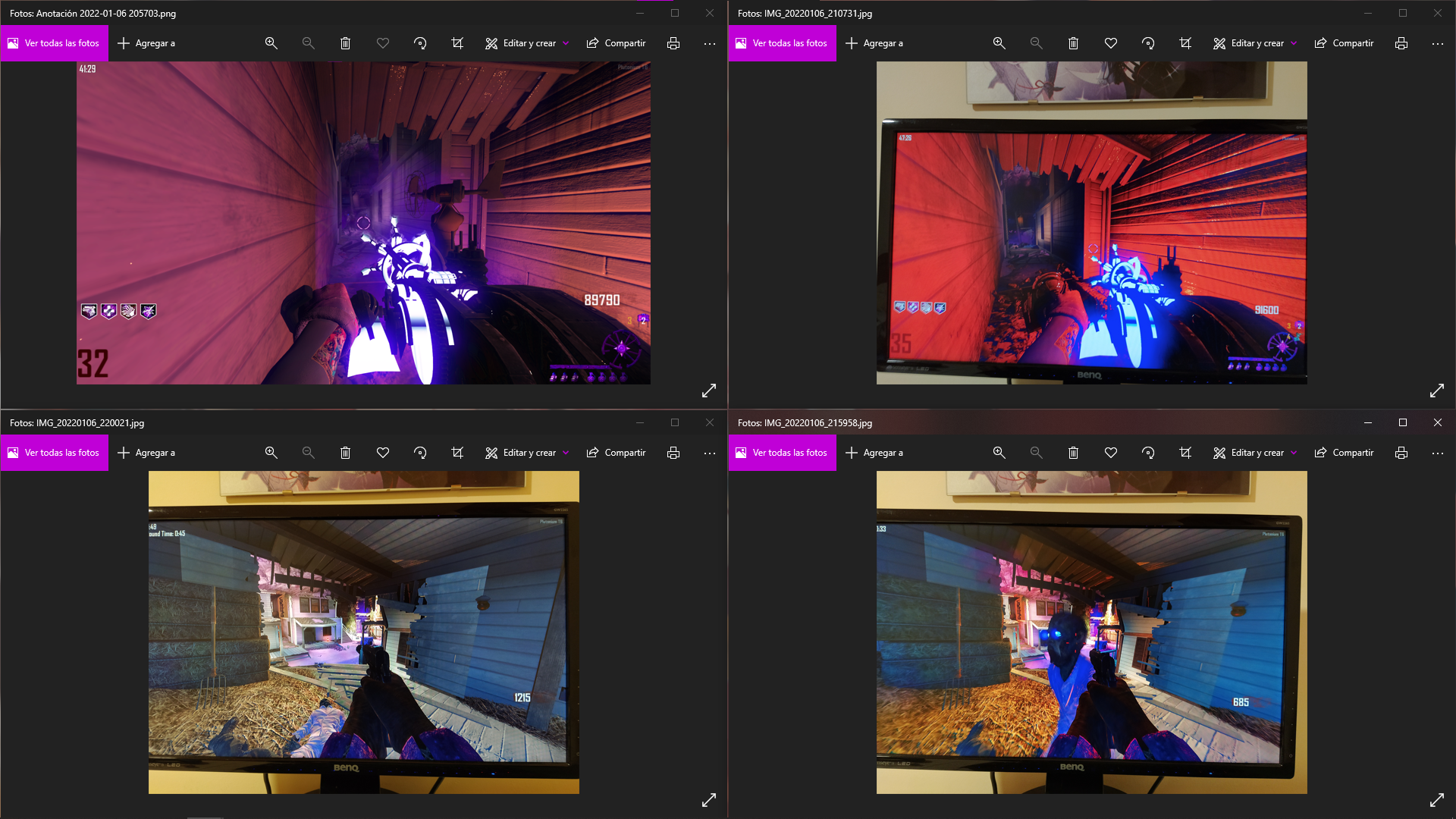1456x819 pixels.
Task: Open more options in IMG_20220106_220021 window
Action: 710,453
